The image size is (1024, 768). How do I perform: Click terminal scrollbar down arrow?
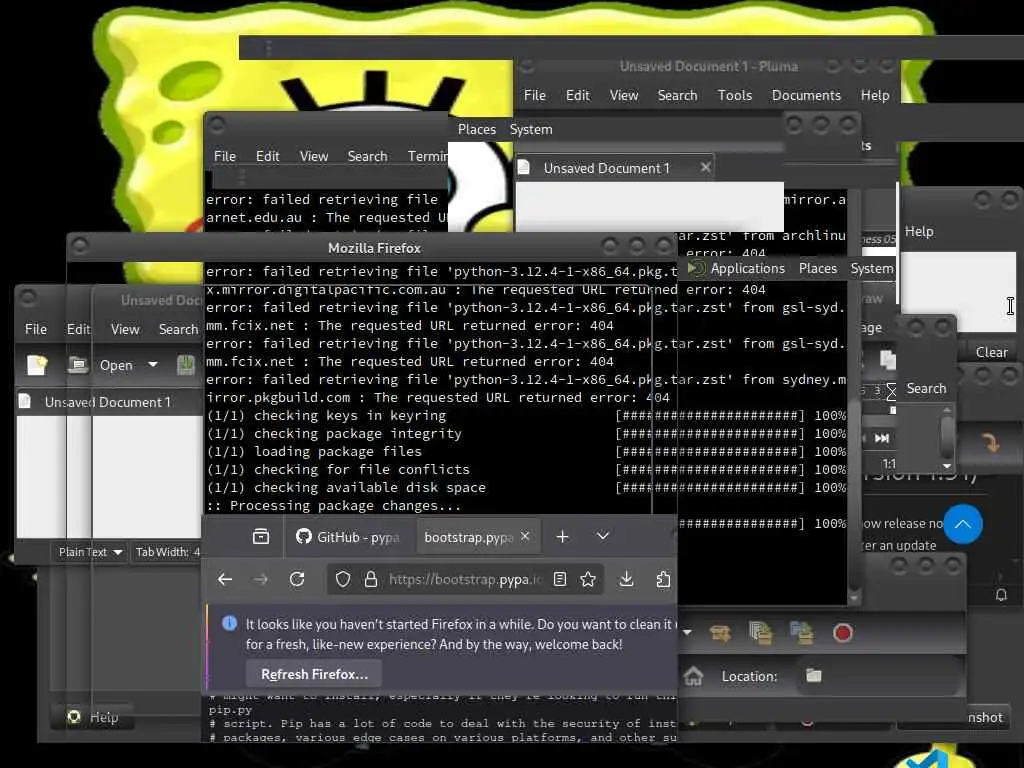click(x=854, y=597)
